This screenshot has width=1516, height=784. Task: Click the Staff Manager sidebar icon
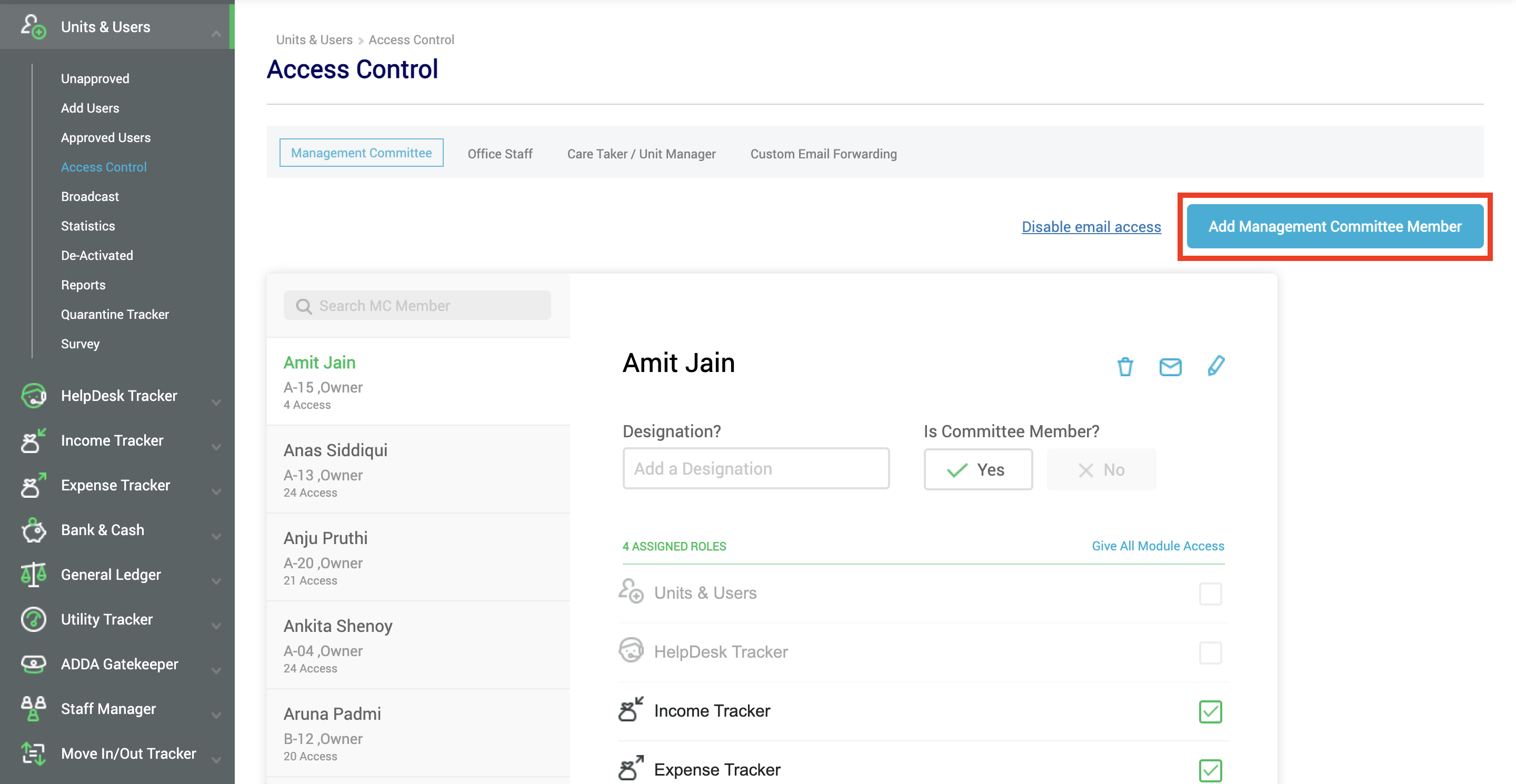33,708
